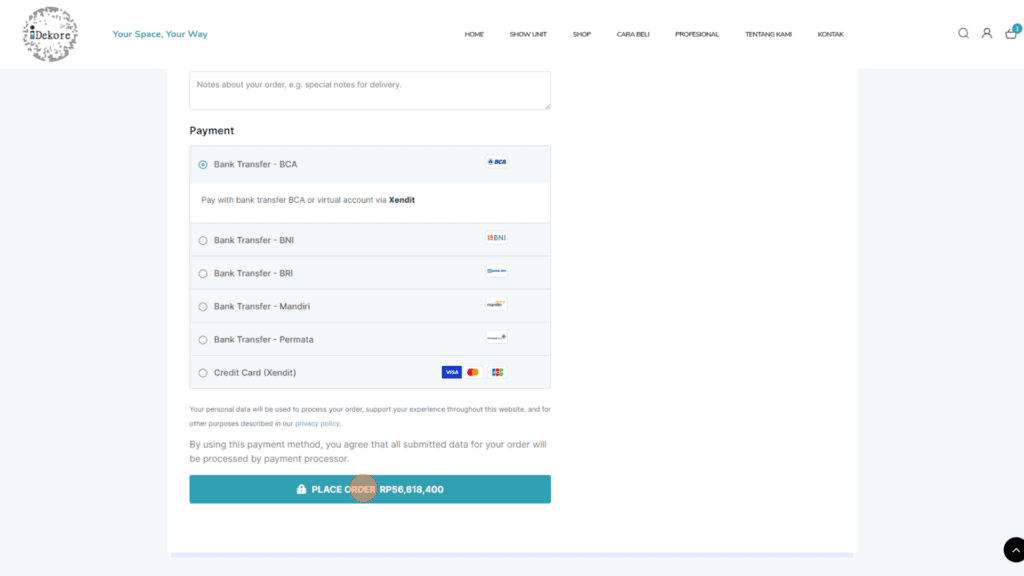Click the Mandiri bank logo
This screenshot has width=1024, height=576.
(497, 304)
